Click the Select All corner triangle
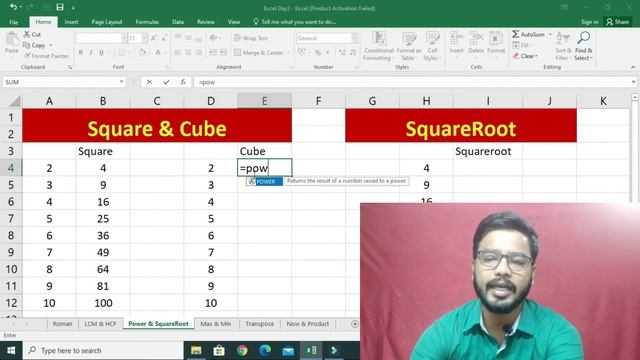 click(14, 101)
